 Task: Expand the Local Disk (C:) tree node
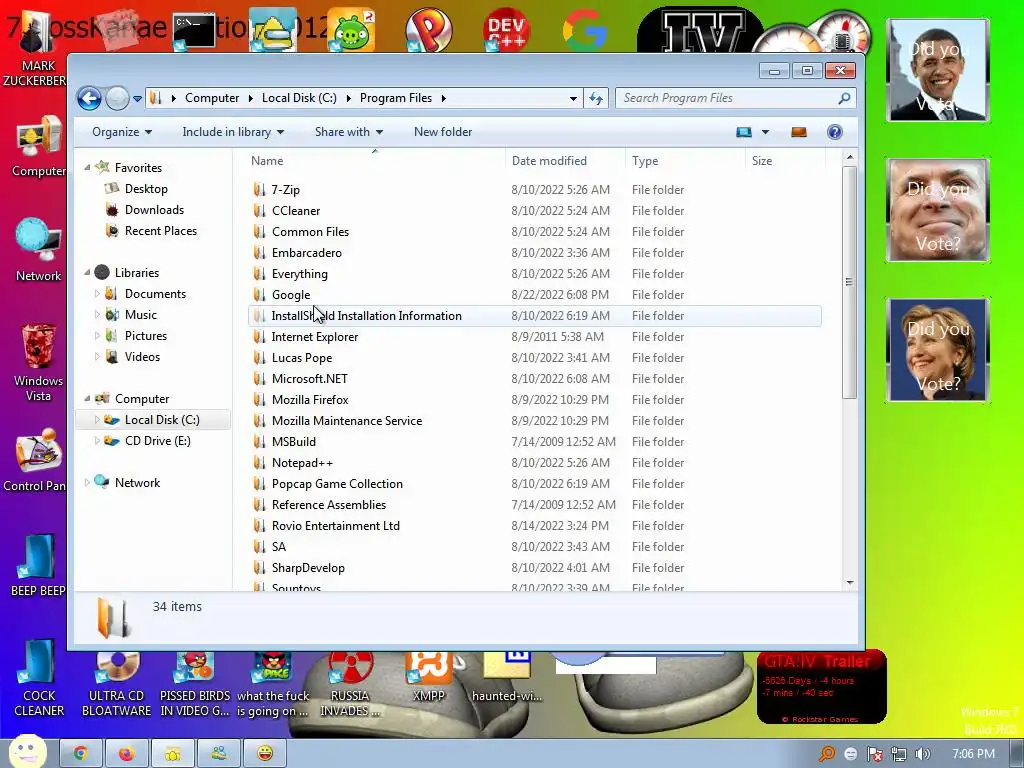pyautogui.click(x=97, y=420)
